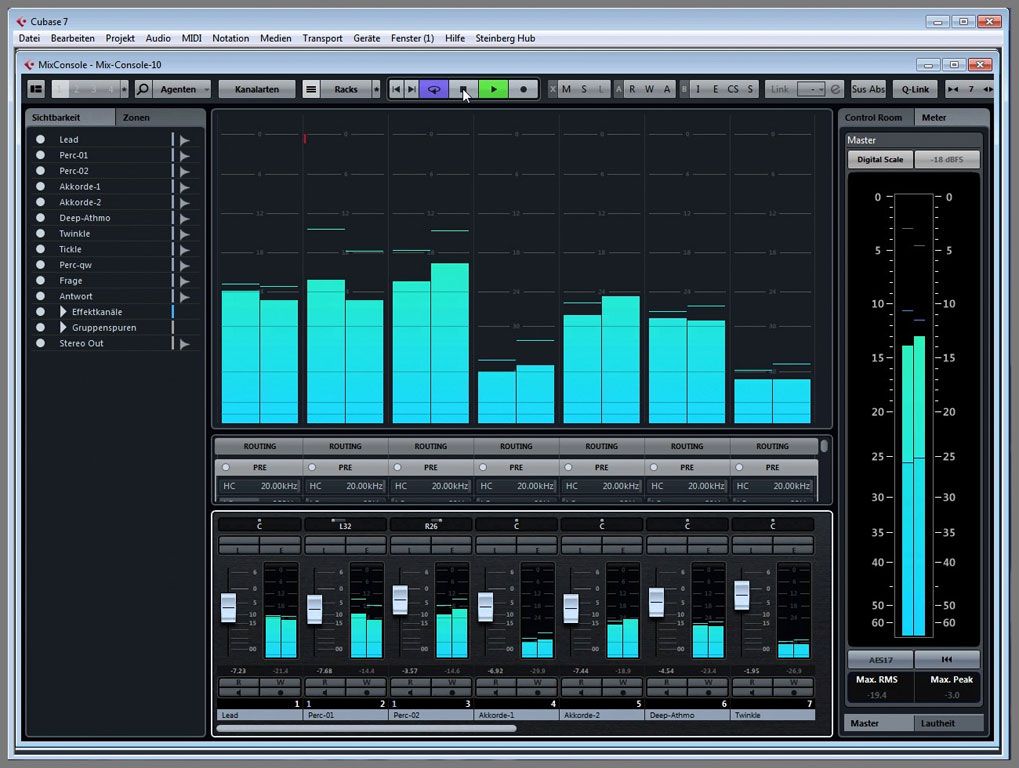Open the Link group dropdown
This screenshot has height=768, width=1019.
click(812, 89)
